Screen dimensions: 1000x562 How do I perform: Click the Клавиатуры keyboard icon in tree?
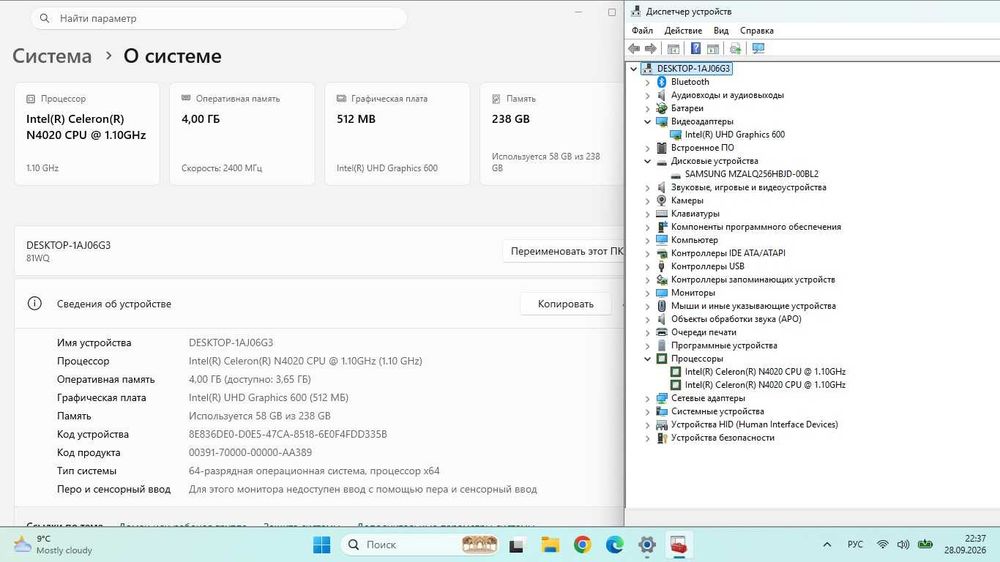[661, 214]
